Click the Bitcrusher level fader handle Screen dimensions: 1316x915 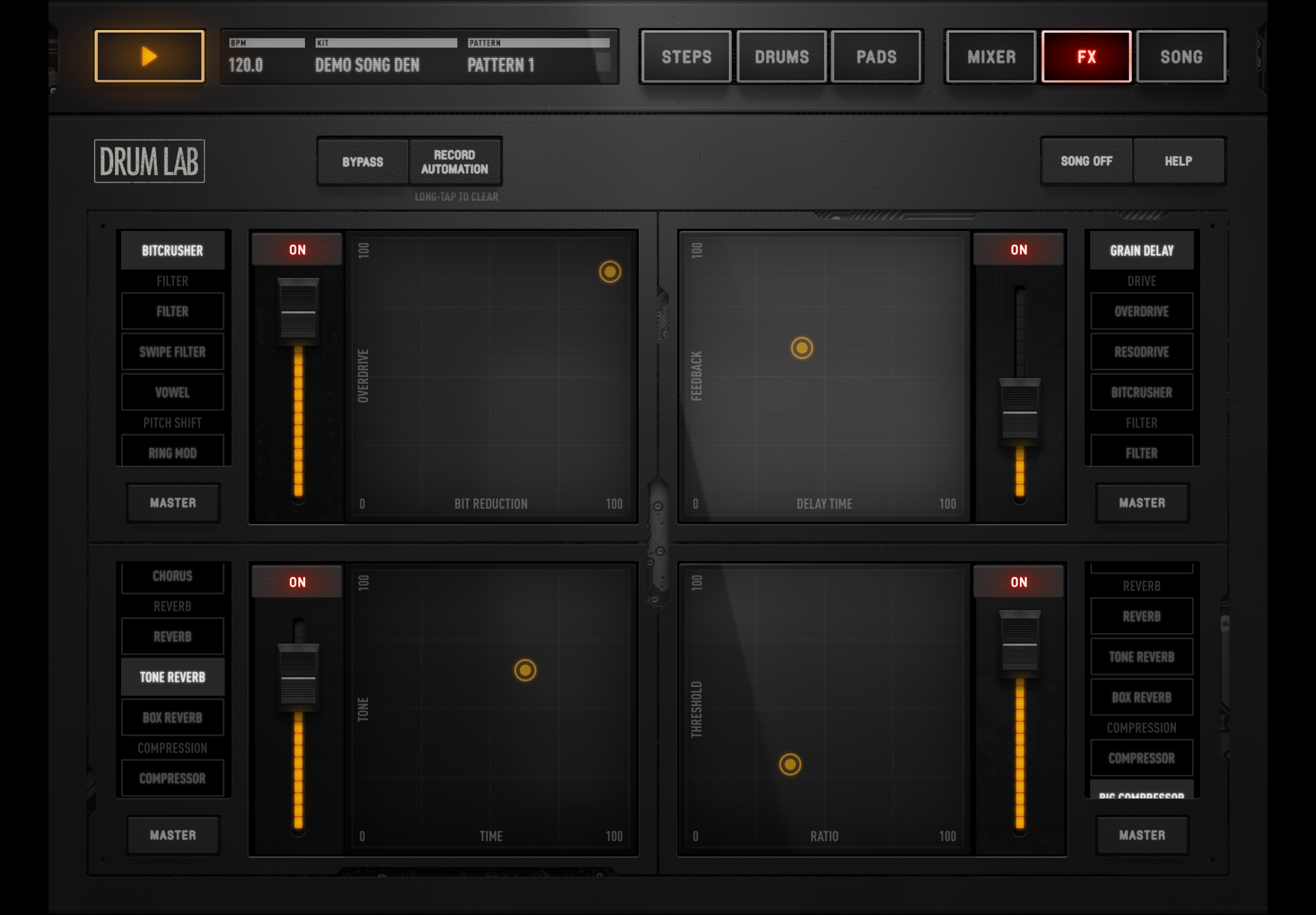tap(298, 312)
